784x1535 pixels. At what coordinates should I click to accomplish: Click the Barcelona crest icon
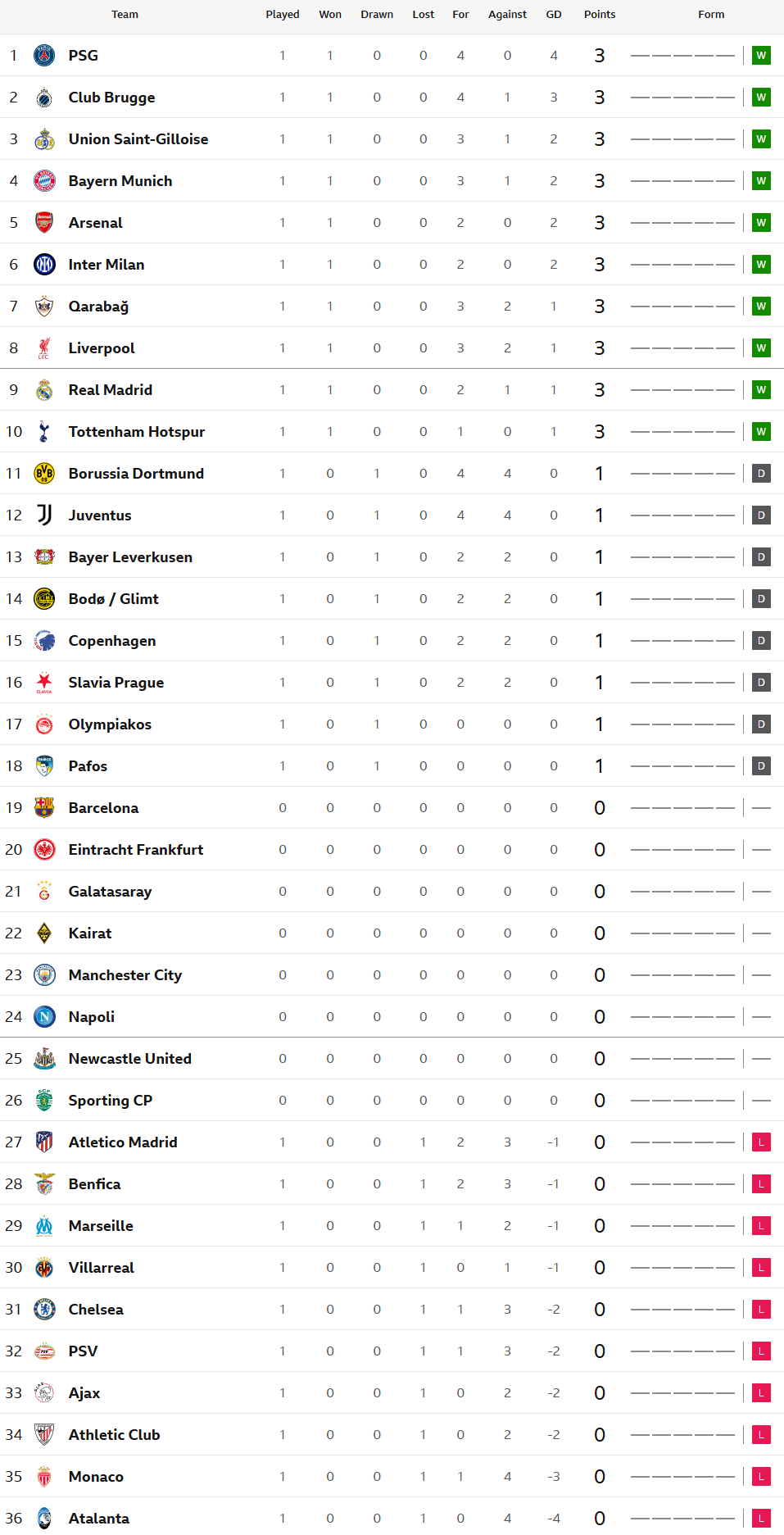click(44, 808)
